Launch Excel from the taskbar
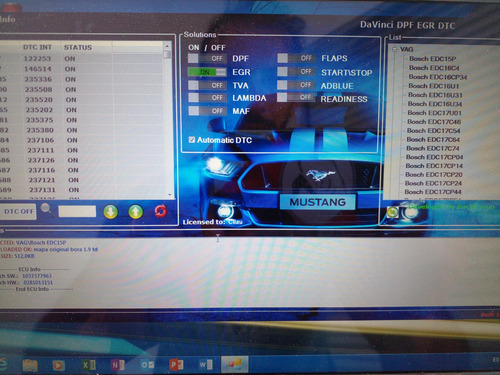Image resolution: width=500 pixels, height=375 pixels. [x=89, y=365]
